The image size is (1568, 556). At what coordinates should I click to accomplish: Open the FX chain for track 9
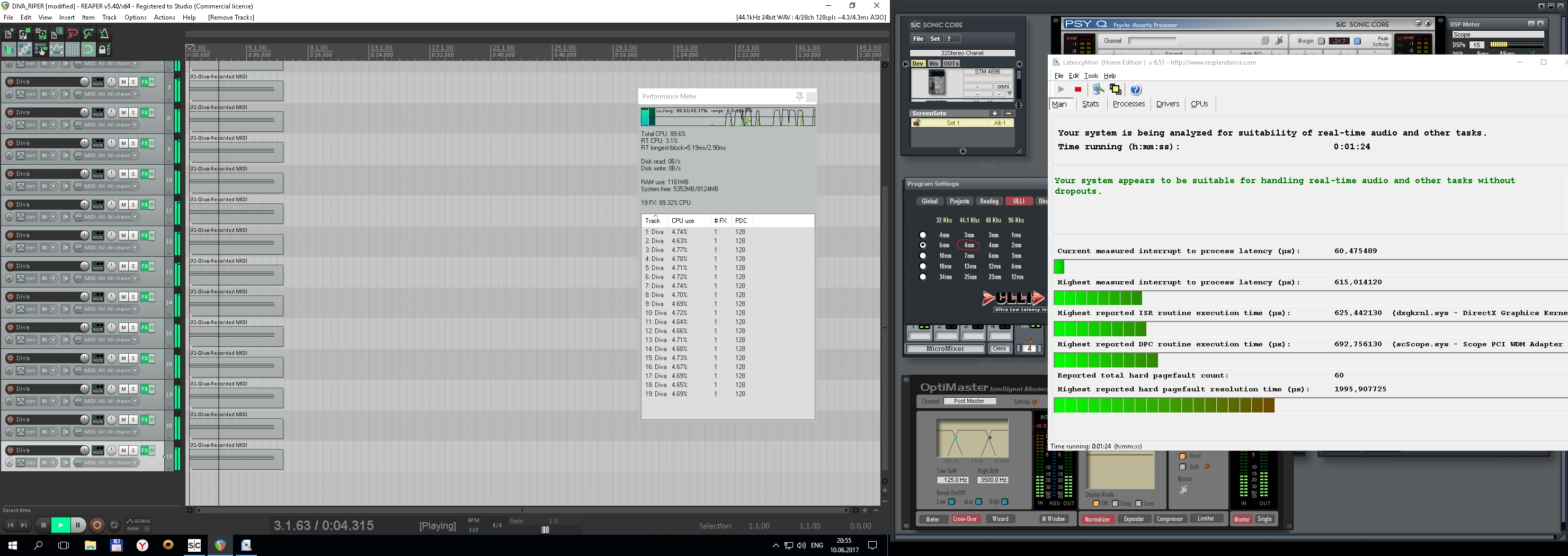[x=144, y=143]
